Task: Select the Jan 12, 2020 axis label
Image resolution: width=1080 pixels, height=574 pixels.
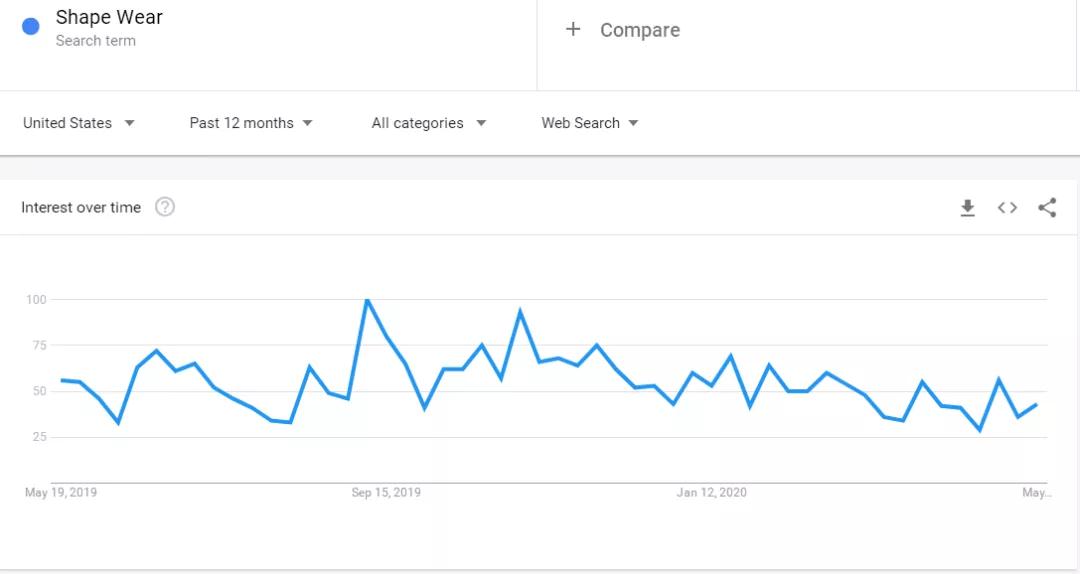Action: click(x=711, y=492)
